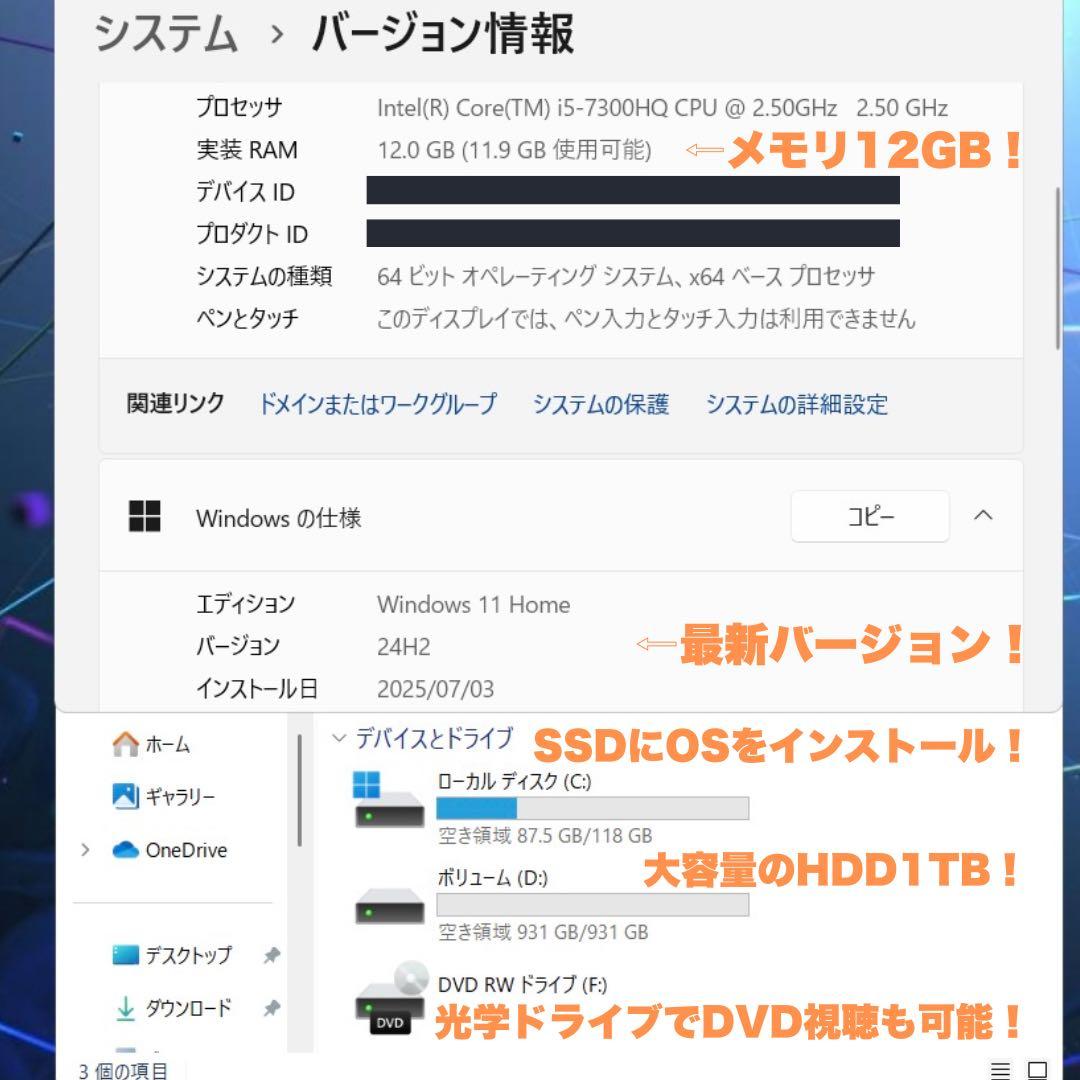Click the C: drive usage bar
The image size is (1080, 1080).
(592, 809)
